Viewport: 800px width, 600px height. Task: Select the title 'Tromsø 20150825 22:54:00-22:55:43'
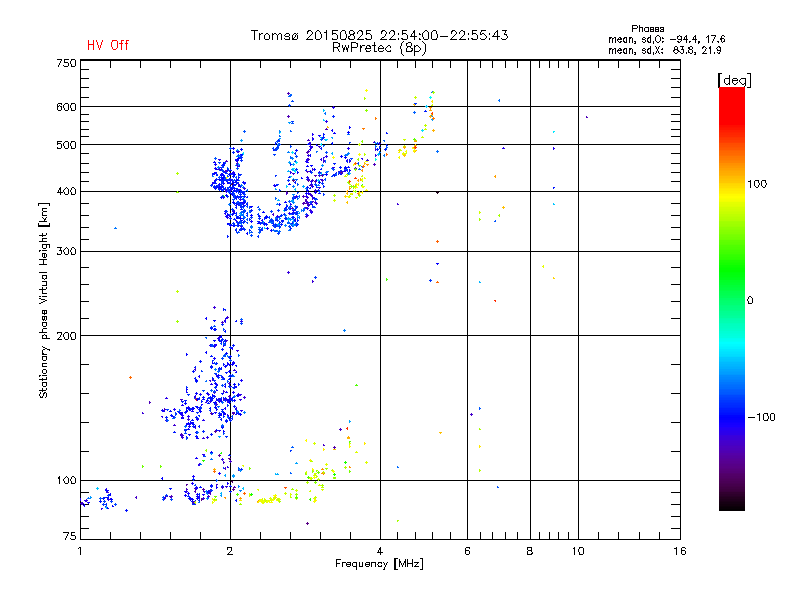tap(379, 35)
